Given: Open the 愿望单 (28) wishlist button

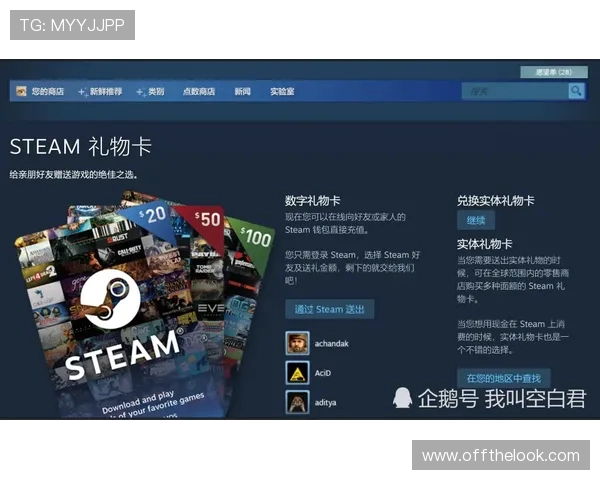Looking at the screenshot, I should click(554, 72).
